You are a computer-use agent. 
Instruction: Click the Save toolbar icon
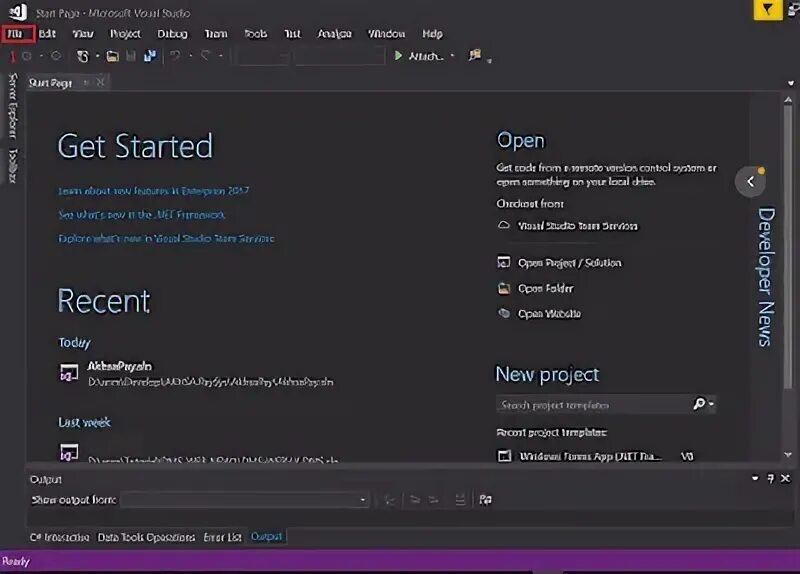(x=131, y=56)
